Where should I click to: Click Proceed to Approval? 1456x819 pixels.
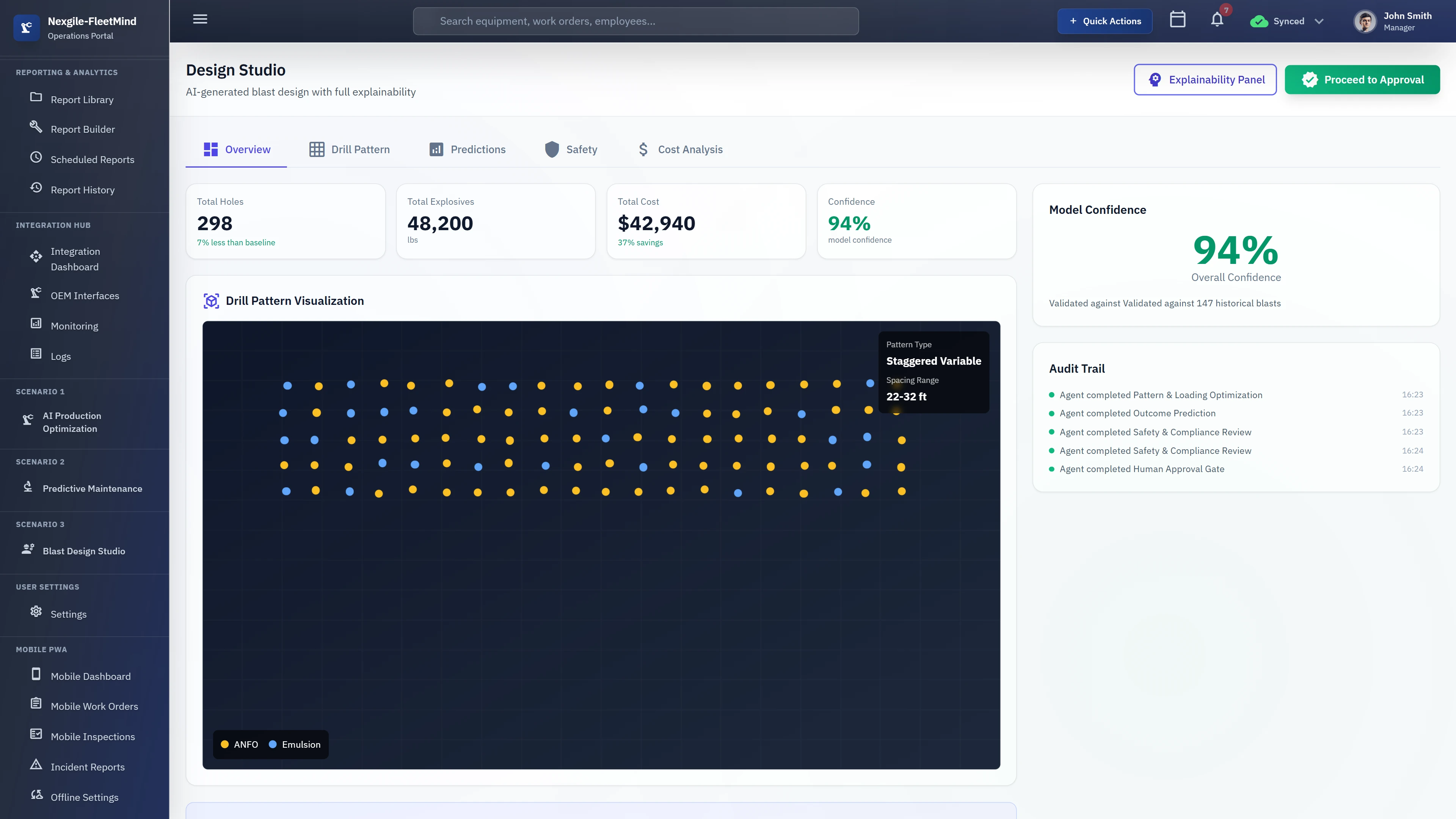(x=1363, y=79)
